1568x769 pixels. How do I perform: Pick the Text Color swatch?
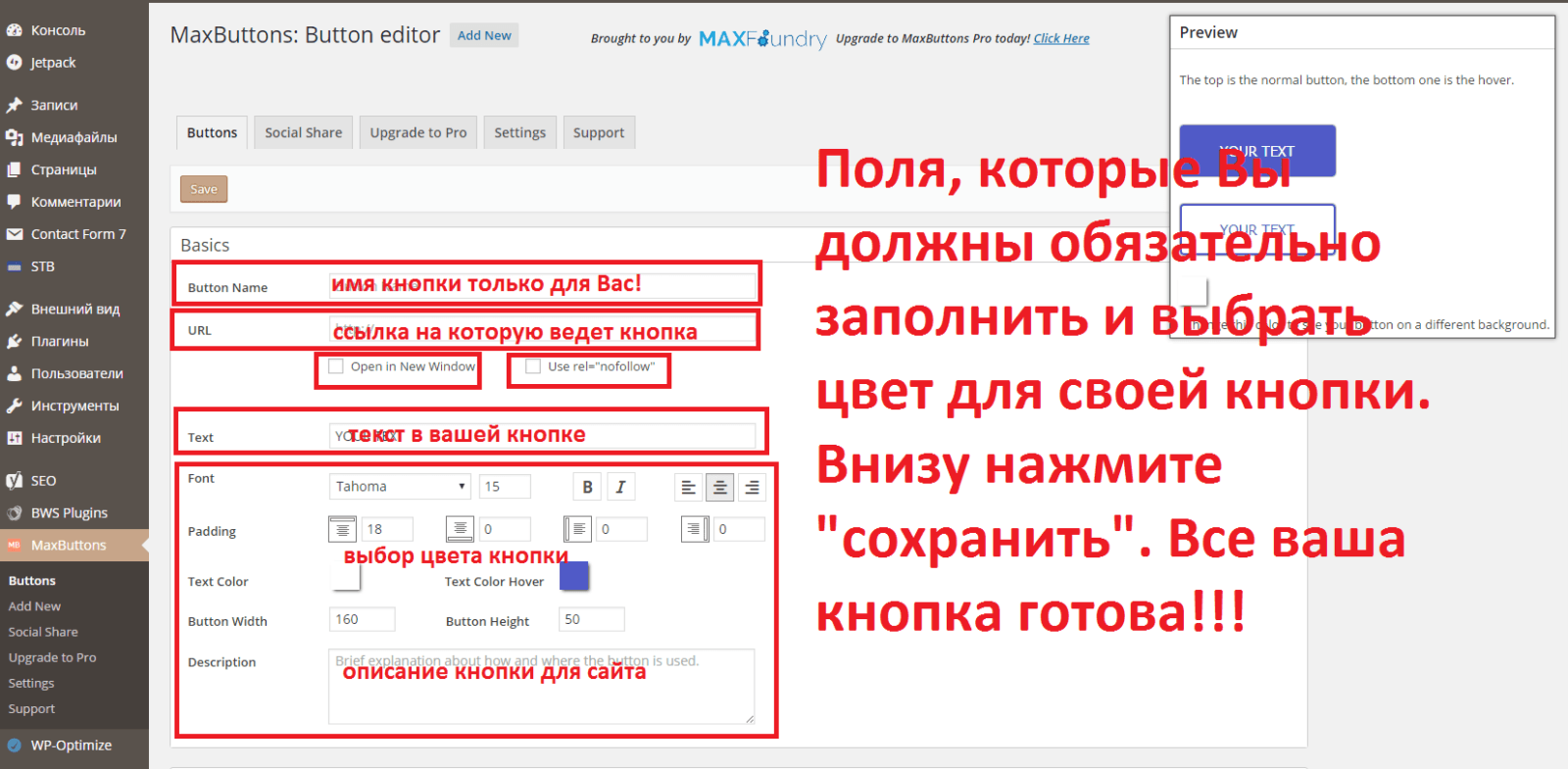346,576
